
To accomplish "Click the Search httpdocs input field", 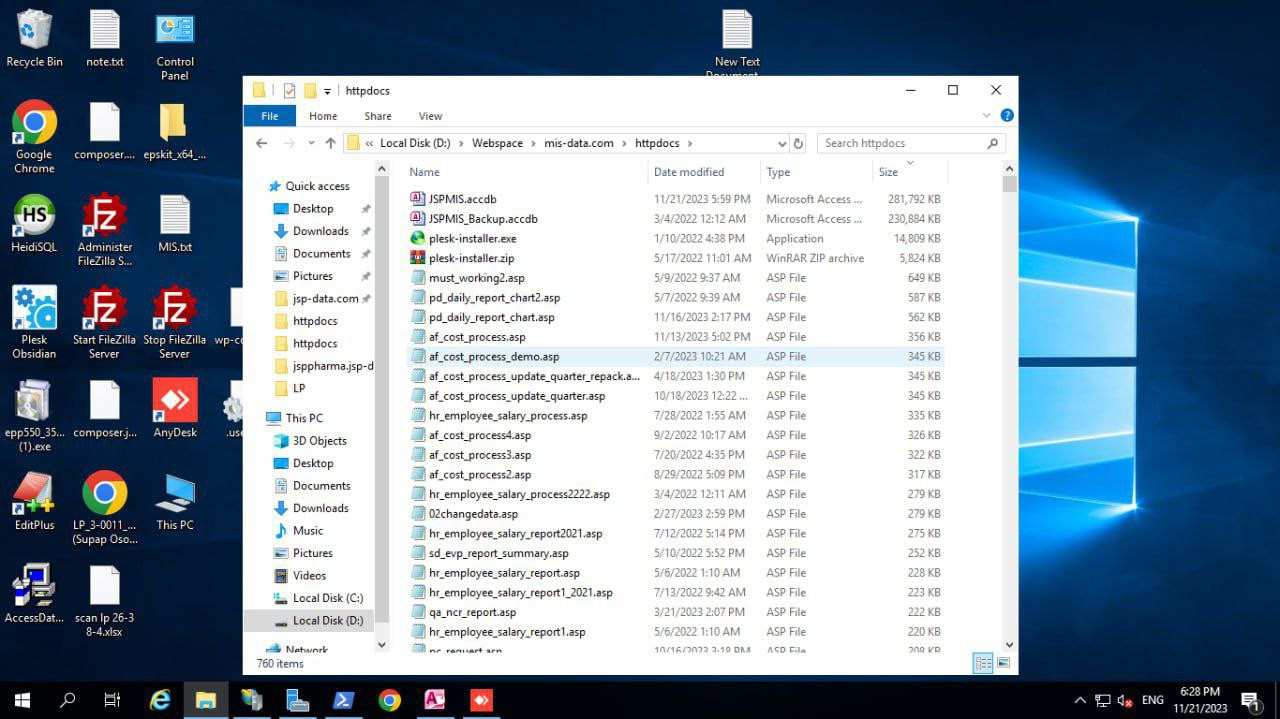I will [900, 143].
